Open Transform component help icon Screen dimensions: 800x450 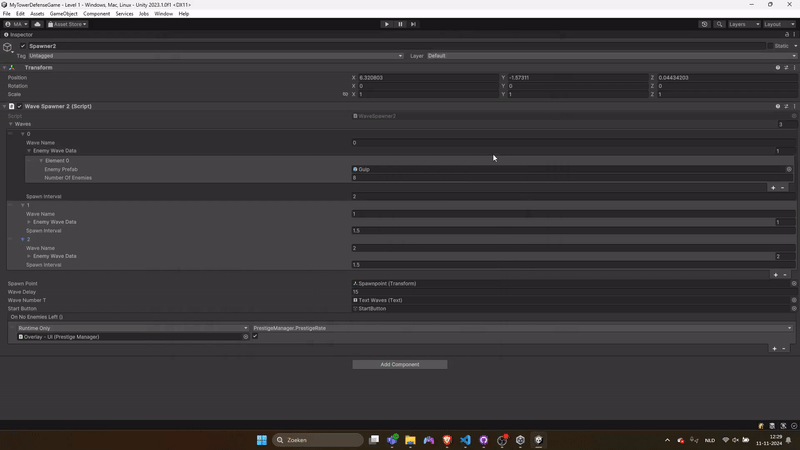[778, 67]
